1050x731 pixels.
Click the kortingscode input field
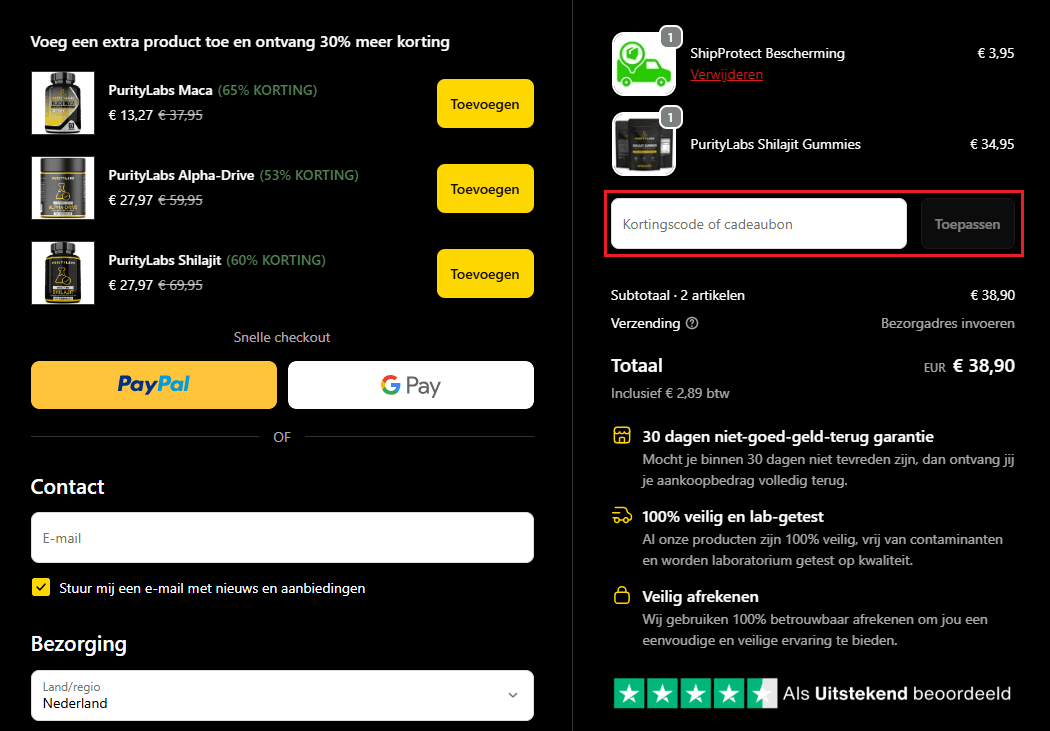point(758,224)
